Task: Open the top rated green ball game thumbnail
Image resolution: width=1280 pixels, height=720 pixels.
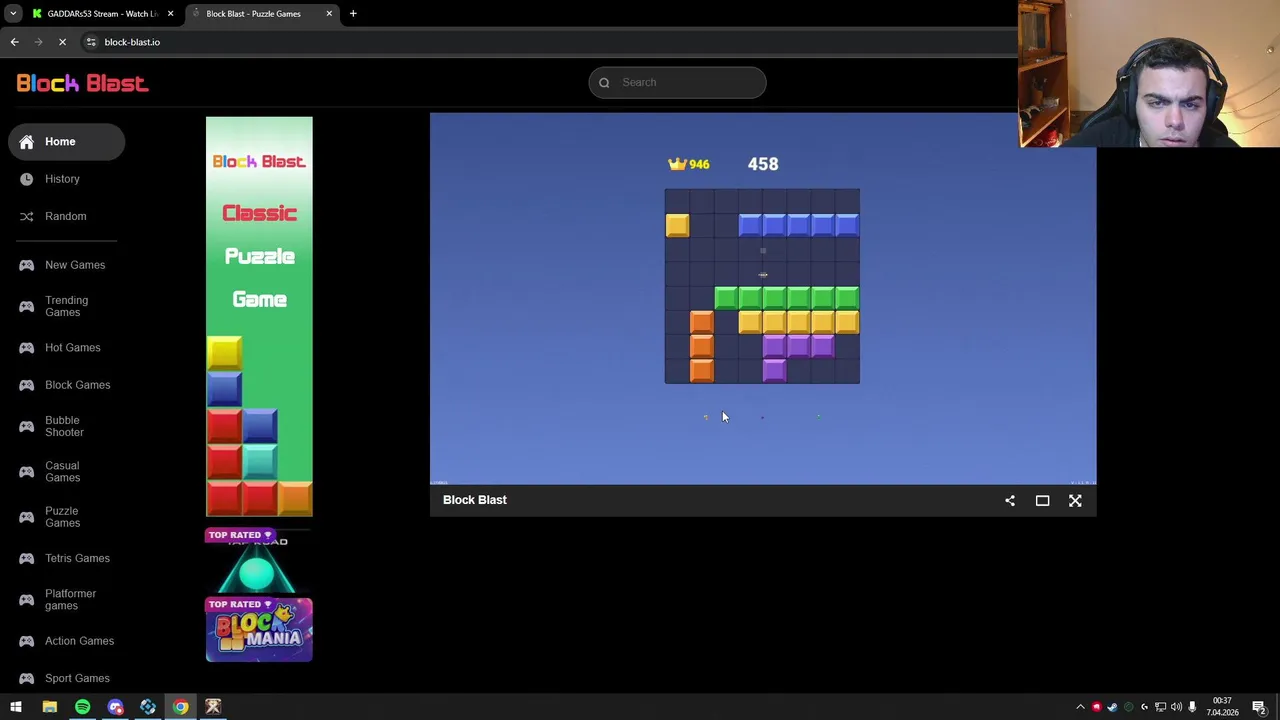Action: click(x=259, y=560)
